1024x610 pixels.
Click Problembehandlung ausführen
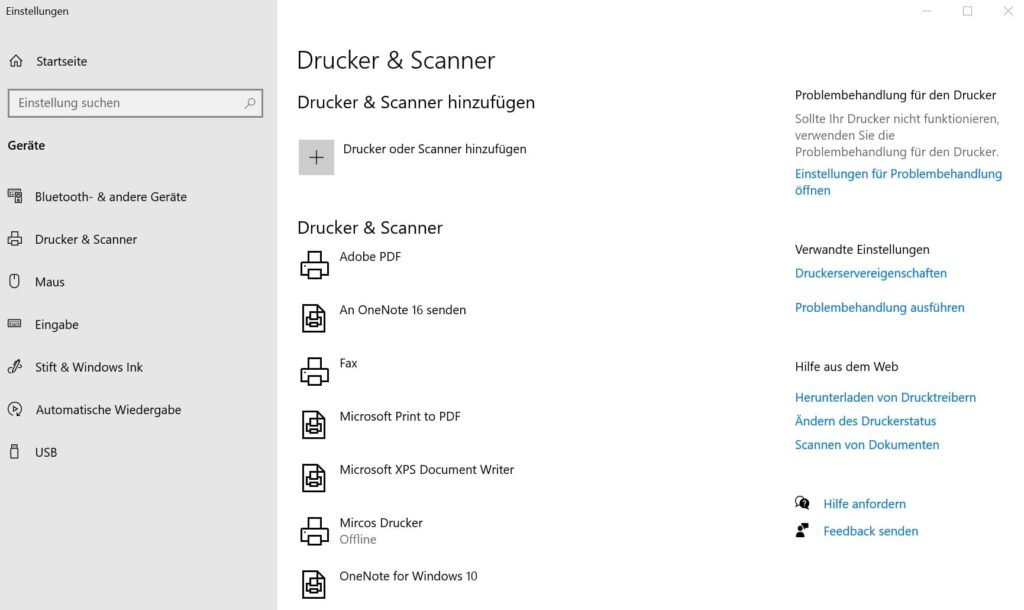[880, 307]
